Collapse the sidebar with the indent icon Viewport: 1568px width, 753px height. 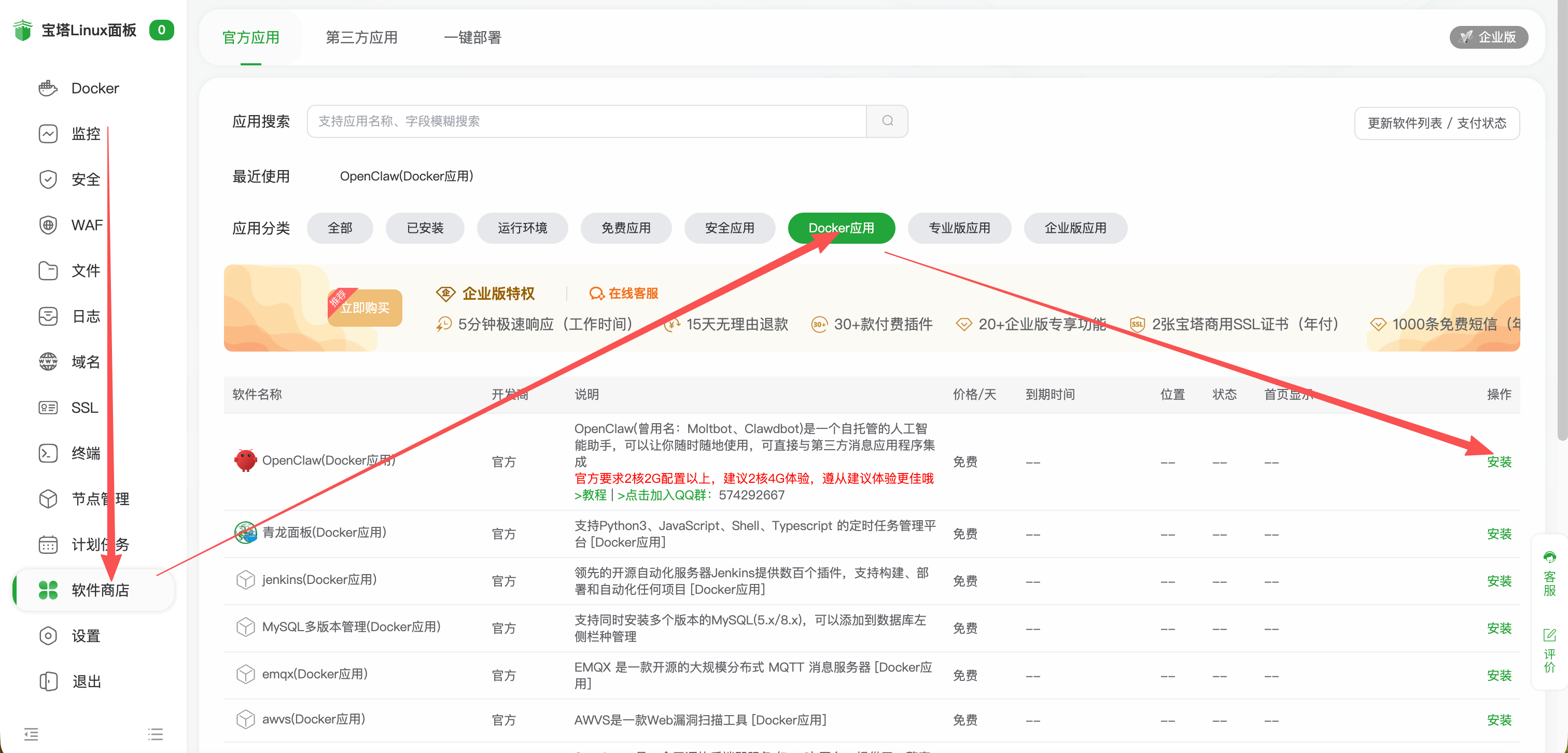tap(31, 735)
